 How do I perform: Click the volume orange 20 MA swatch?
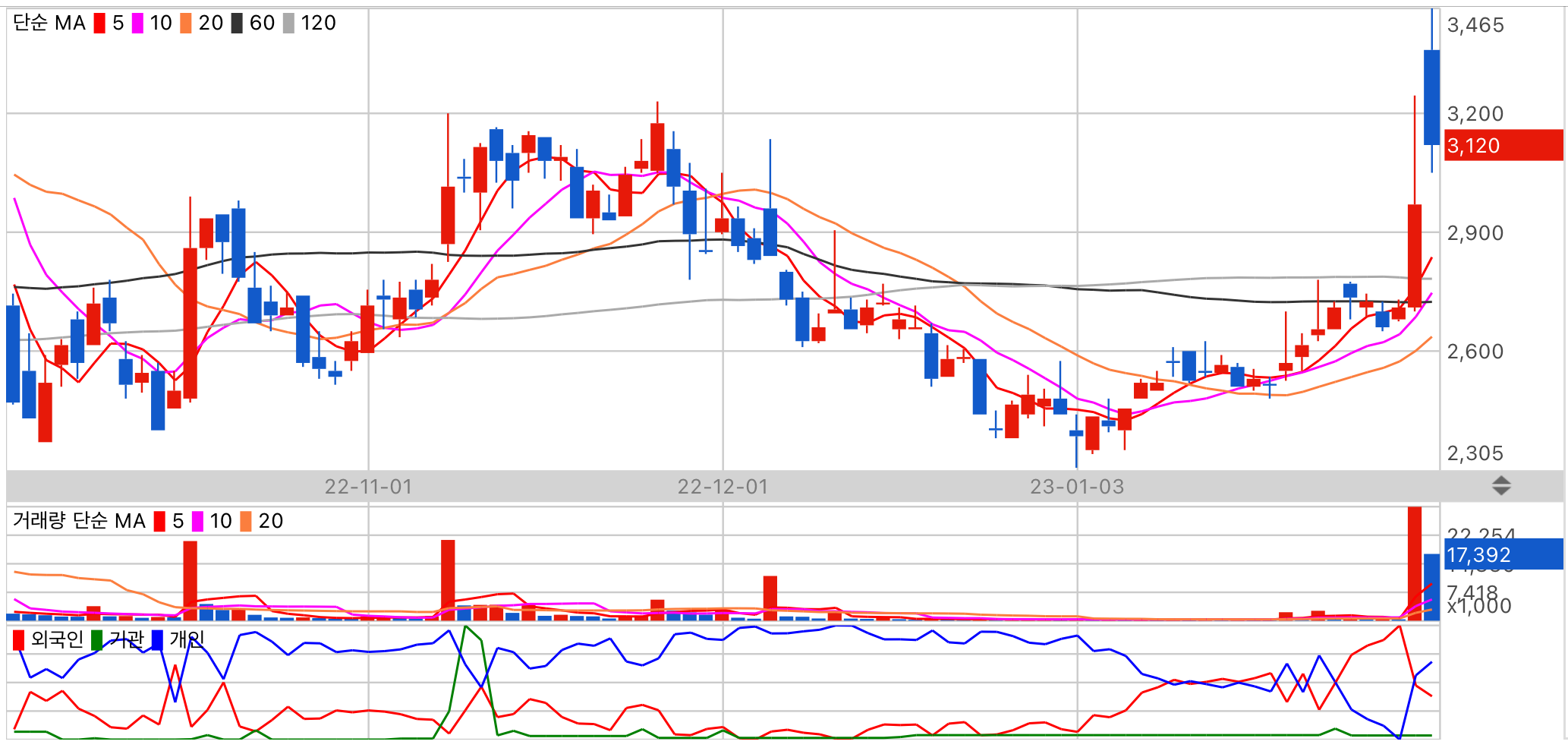click(246, 522)
